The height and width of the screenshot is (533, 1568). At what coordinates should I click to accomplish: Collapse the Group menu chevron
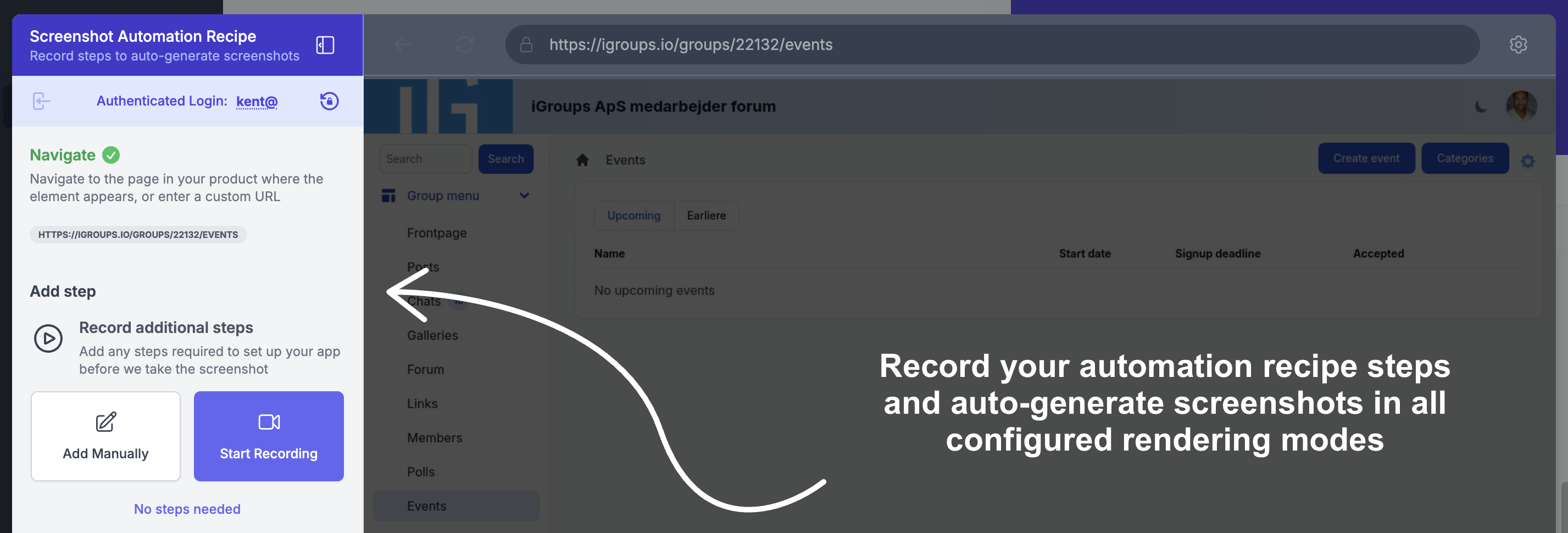tap(524, 195)
